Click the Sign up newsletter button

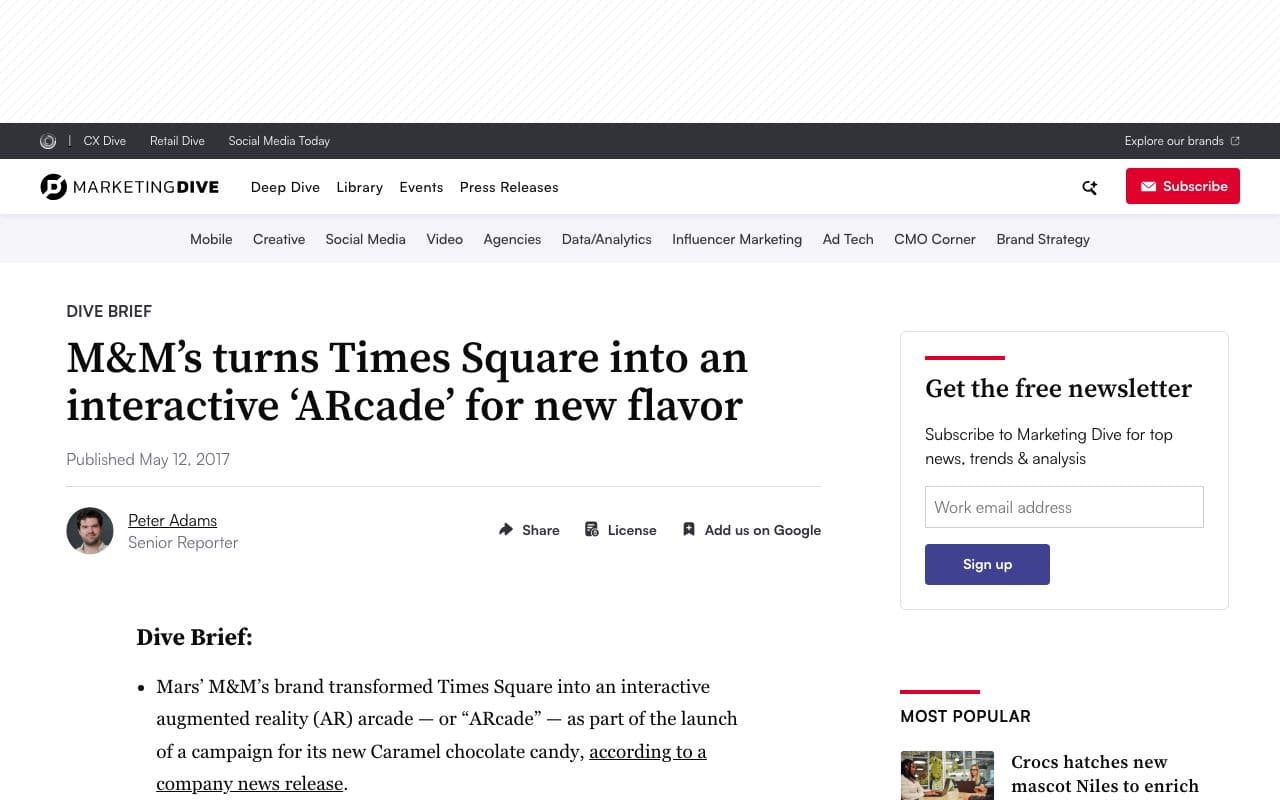[987, 564]
